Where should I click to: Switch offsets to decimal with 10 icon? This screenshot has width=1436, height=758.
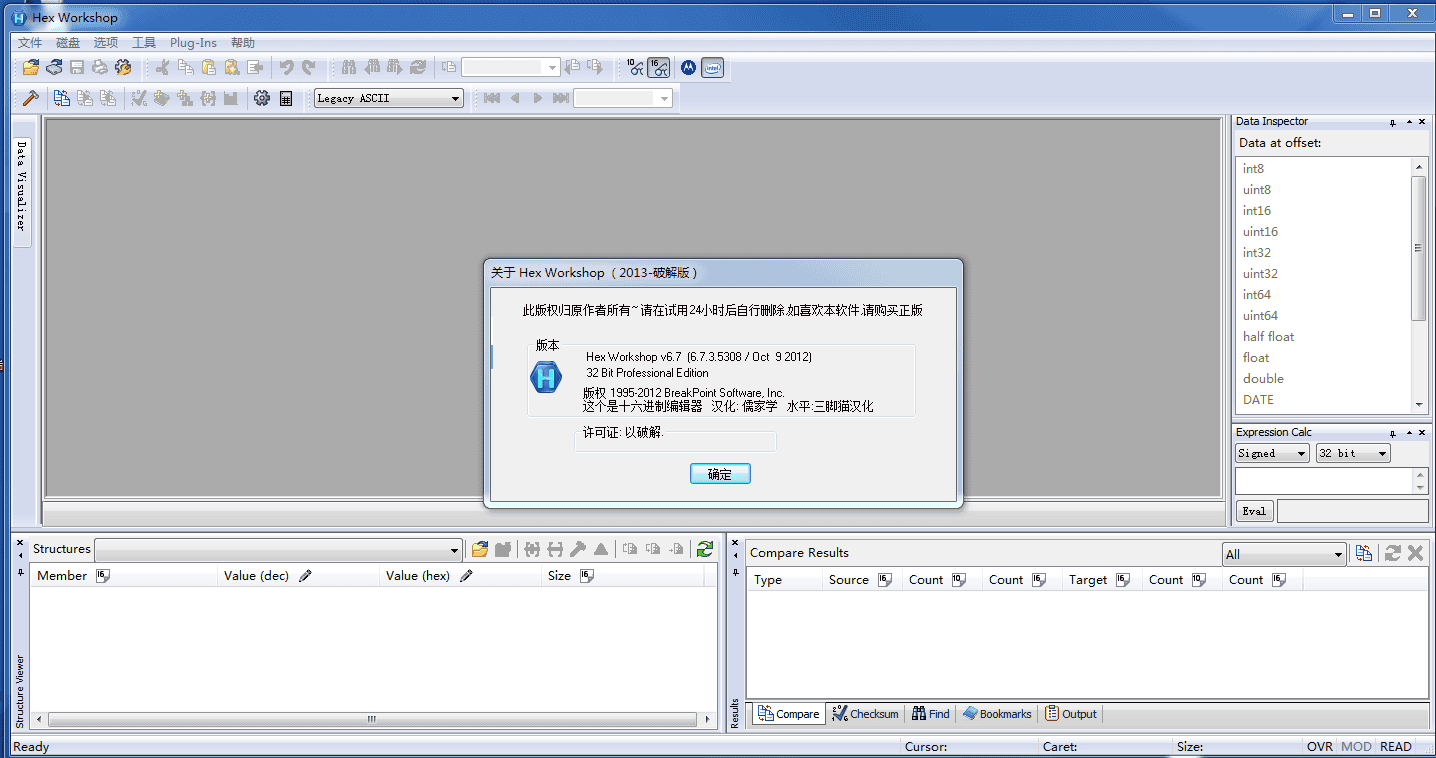click(x=635, y=67)
